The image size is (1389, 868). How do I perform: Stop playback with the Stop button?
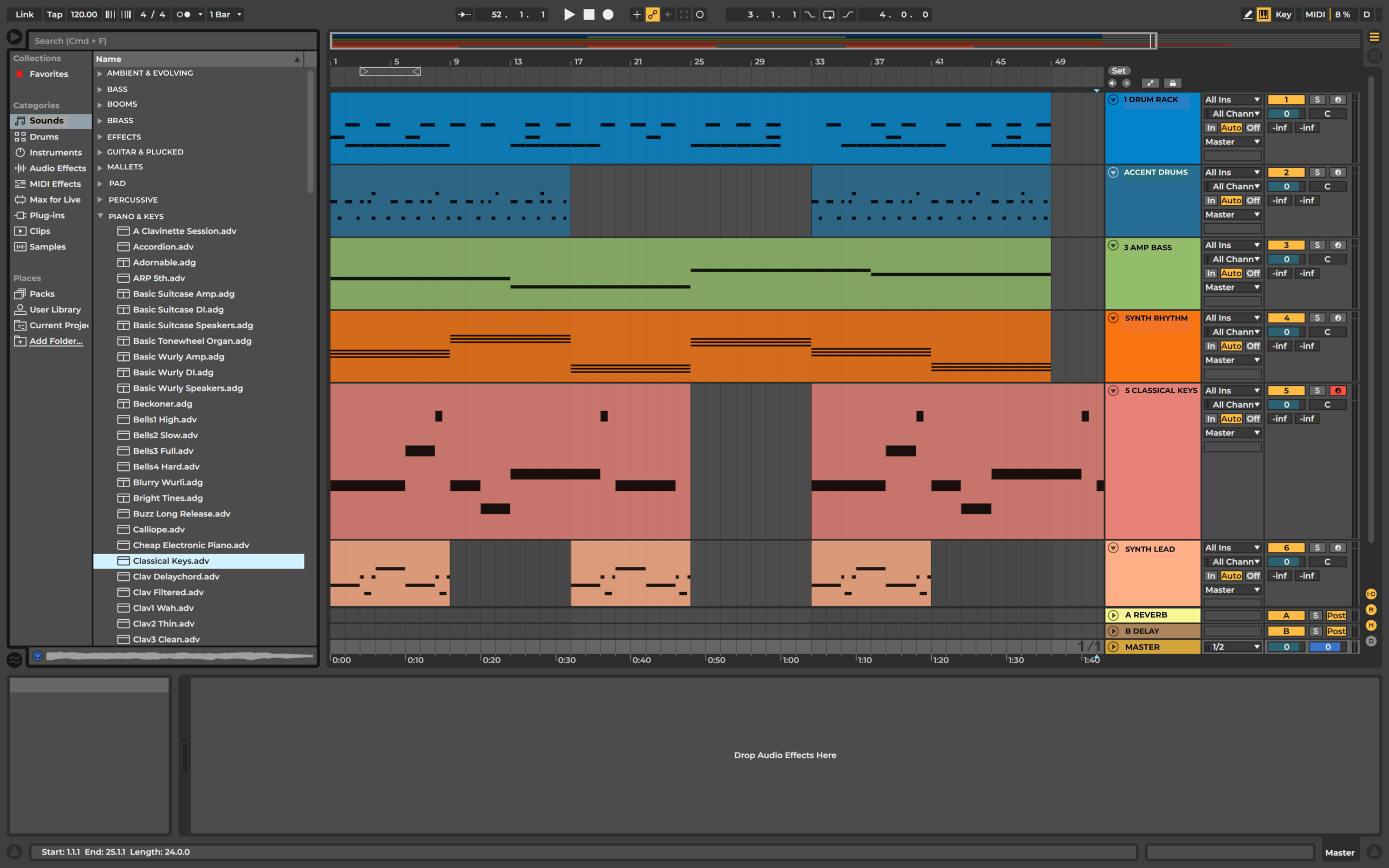588,14
